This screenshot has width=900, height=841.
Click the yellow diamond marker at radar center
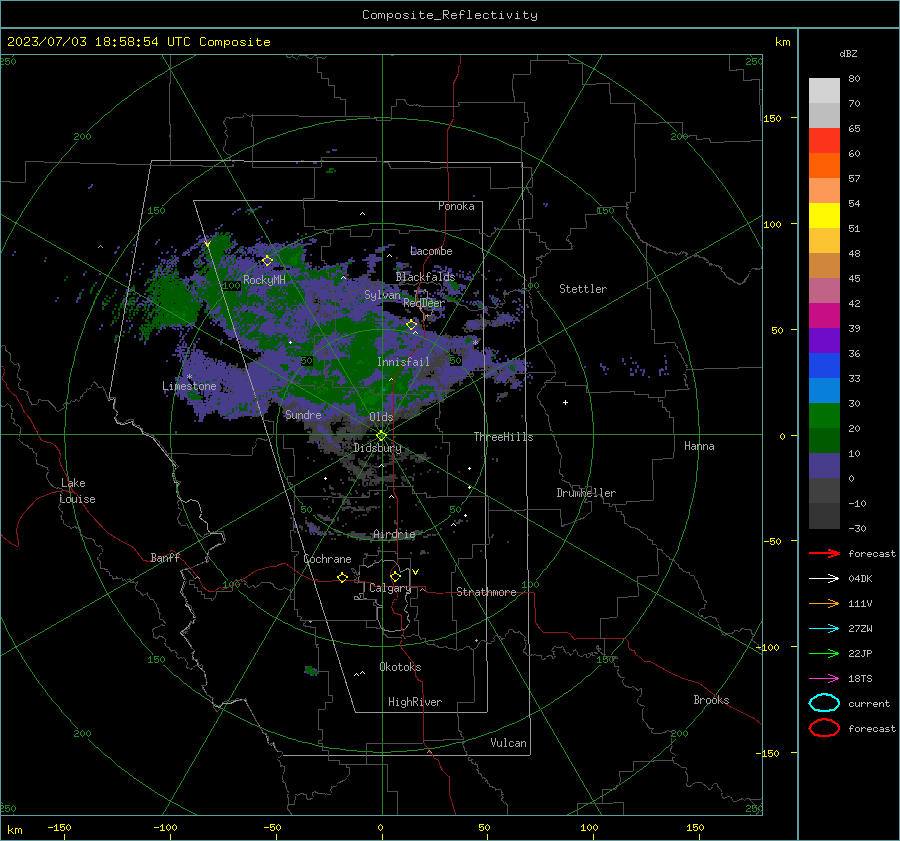point(382,436)
